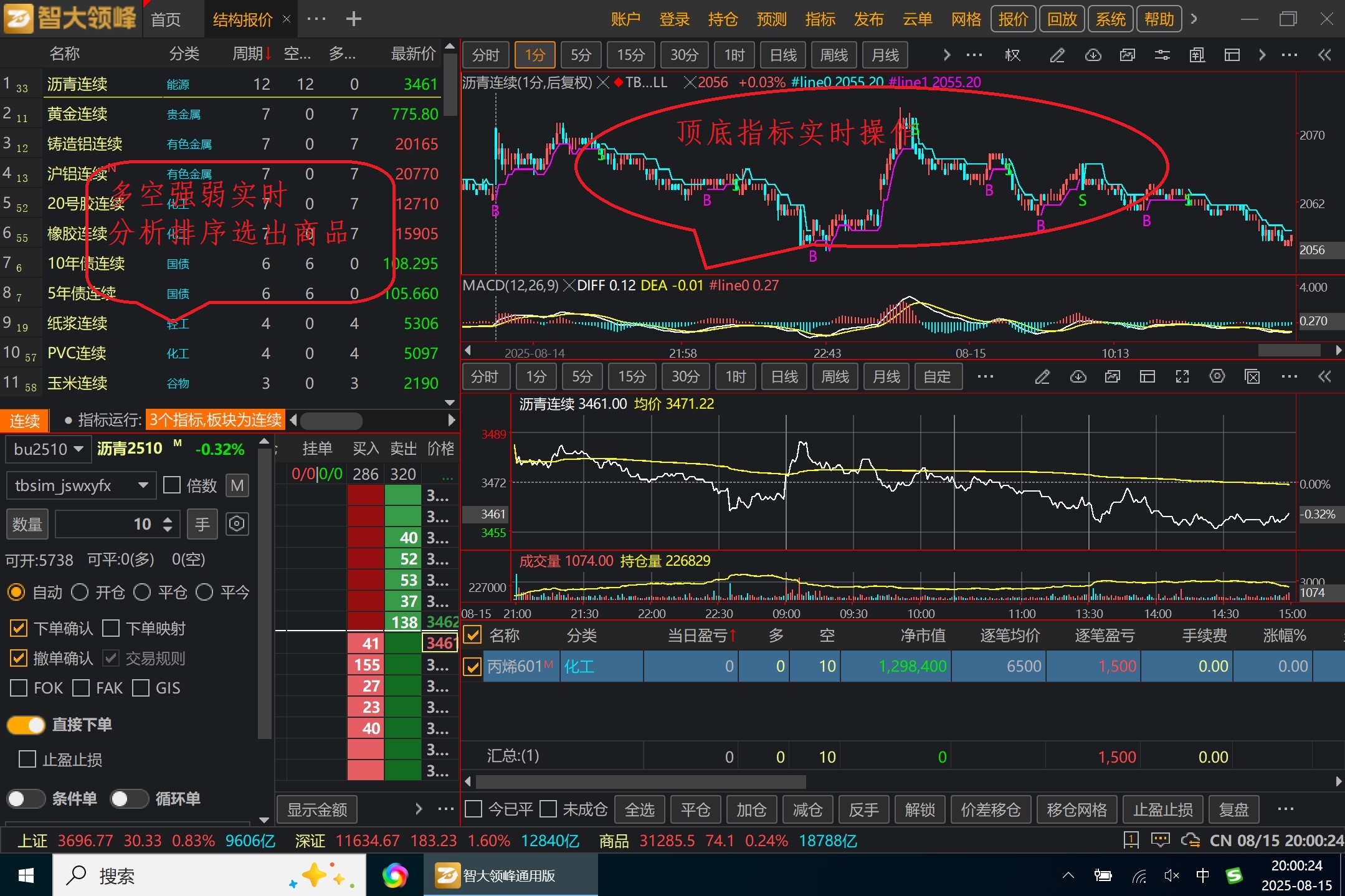Open the message chat icon in status bar

point(1160,841)
